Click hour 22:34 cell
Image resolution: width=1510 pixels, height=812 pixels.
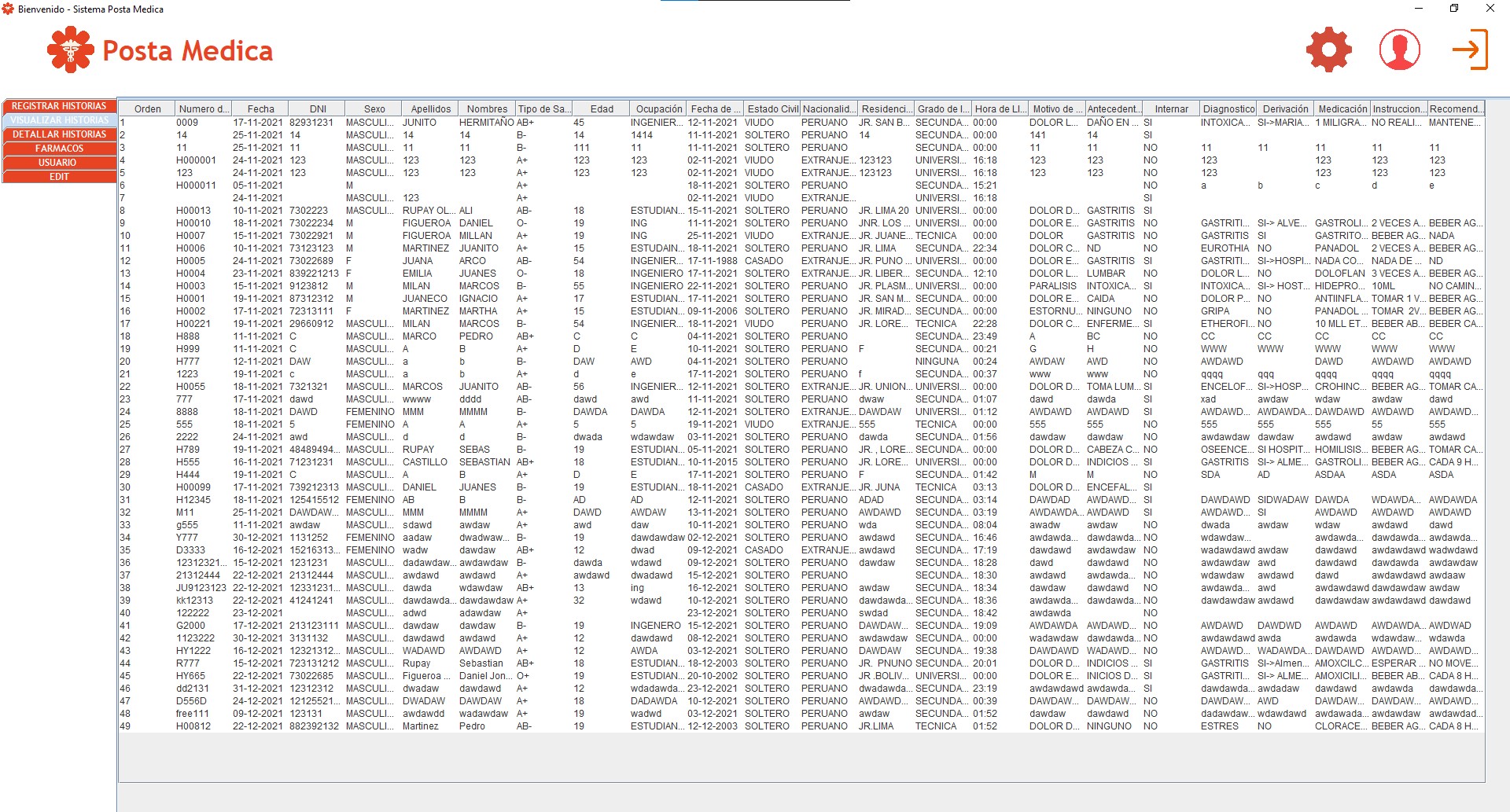[x=1000, y=248]
